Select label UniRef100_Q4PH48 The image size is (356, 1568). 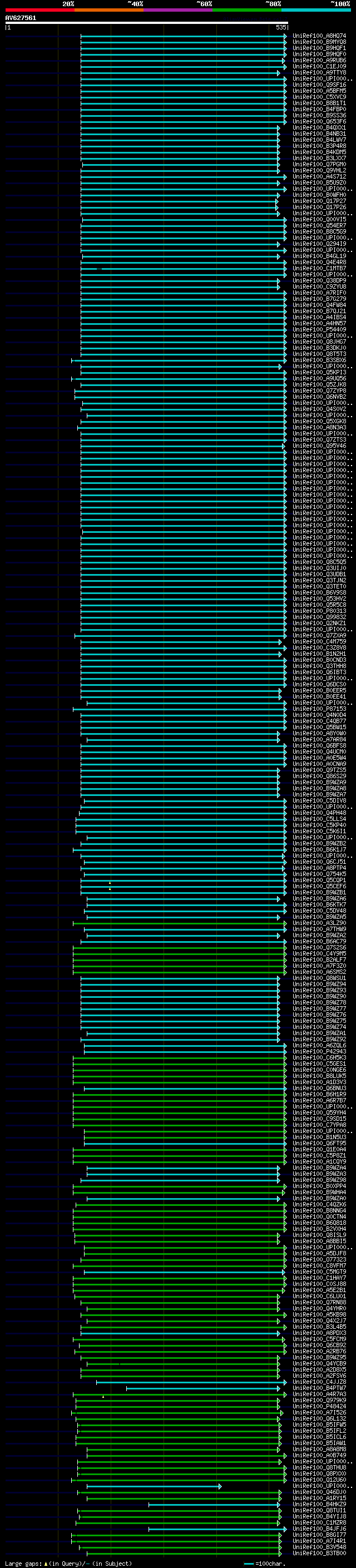pos(319,813)
